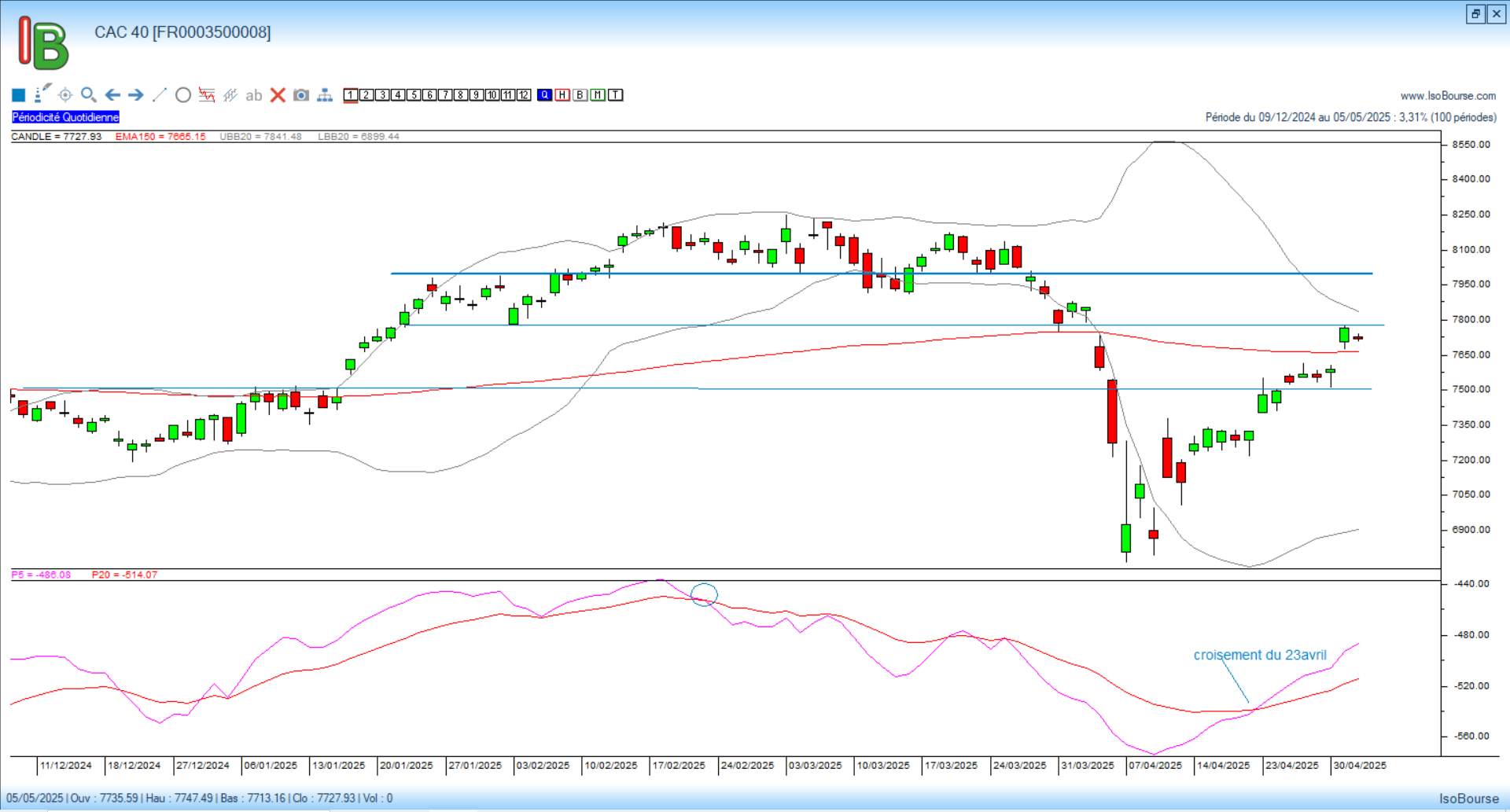
Task: Advance chart with the right arrow
Action: pos(136,95)
